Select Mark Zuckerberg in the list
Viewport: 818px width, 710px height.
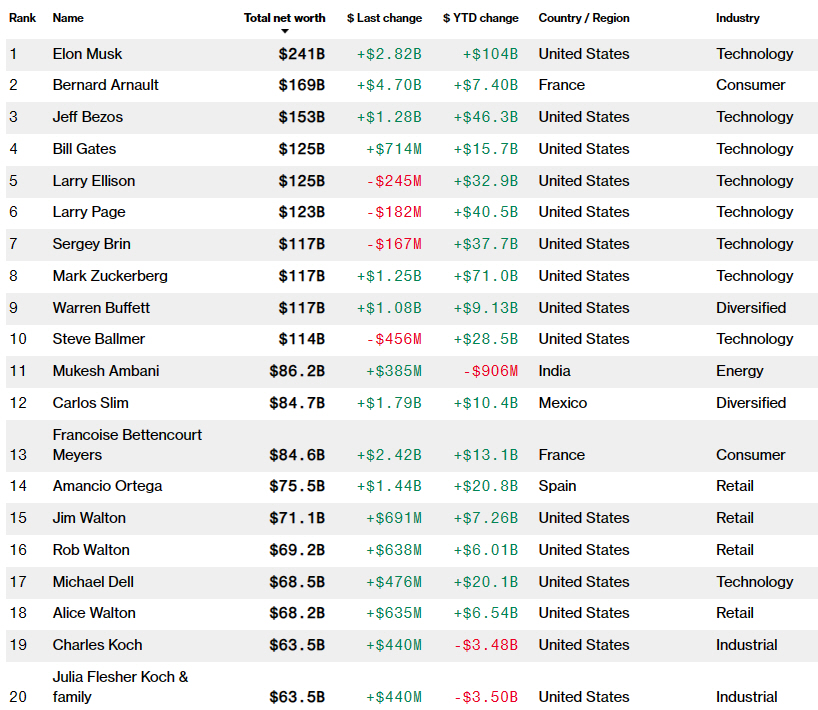[110, 276]
